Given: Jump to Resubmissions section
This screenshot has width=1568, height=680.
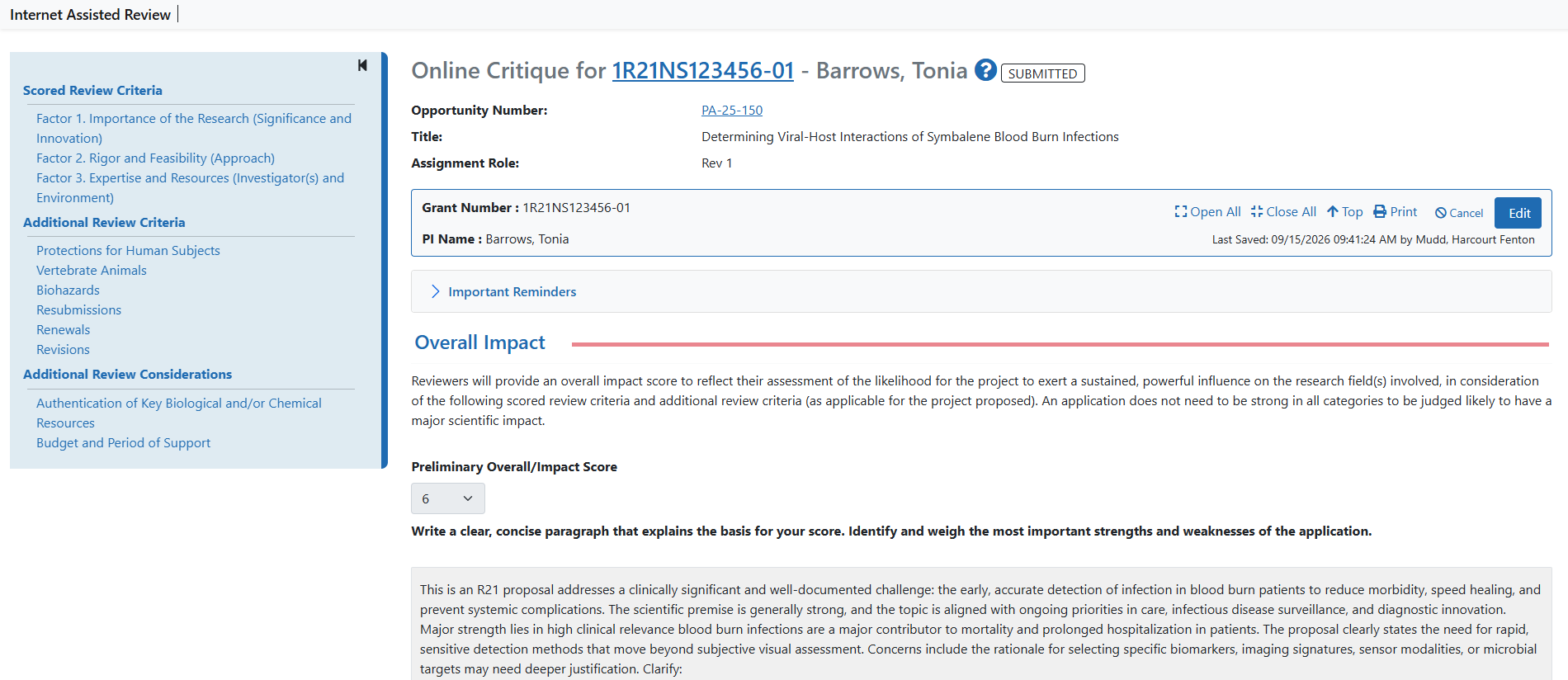Looking at the screenshot, I should click(x=78, y=310).
